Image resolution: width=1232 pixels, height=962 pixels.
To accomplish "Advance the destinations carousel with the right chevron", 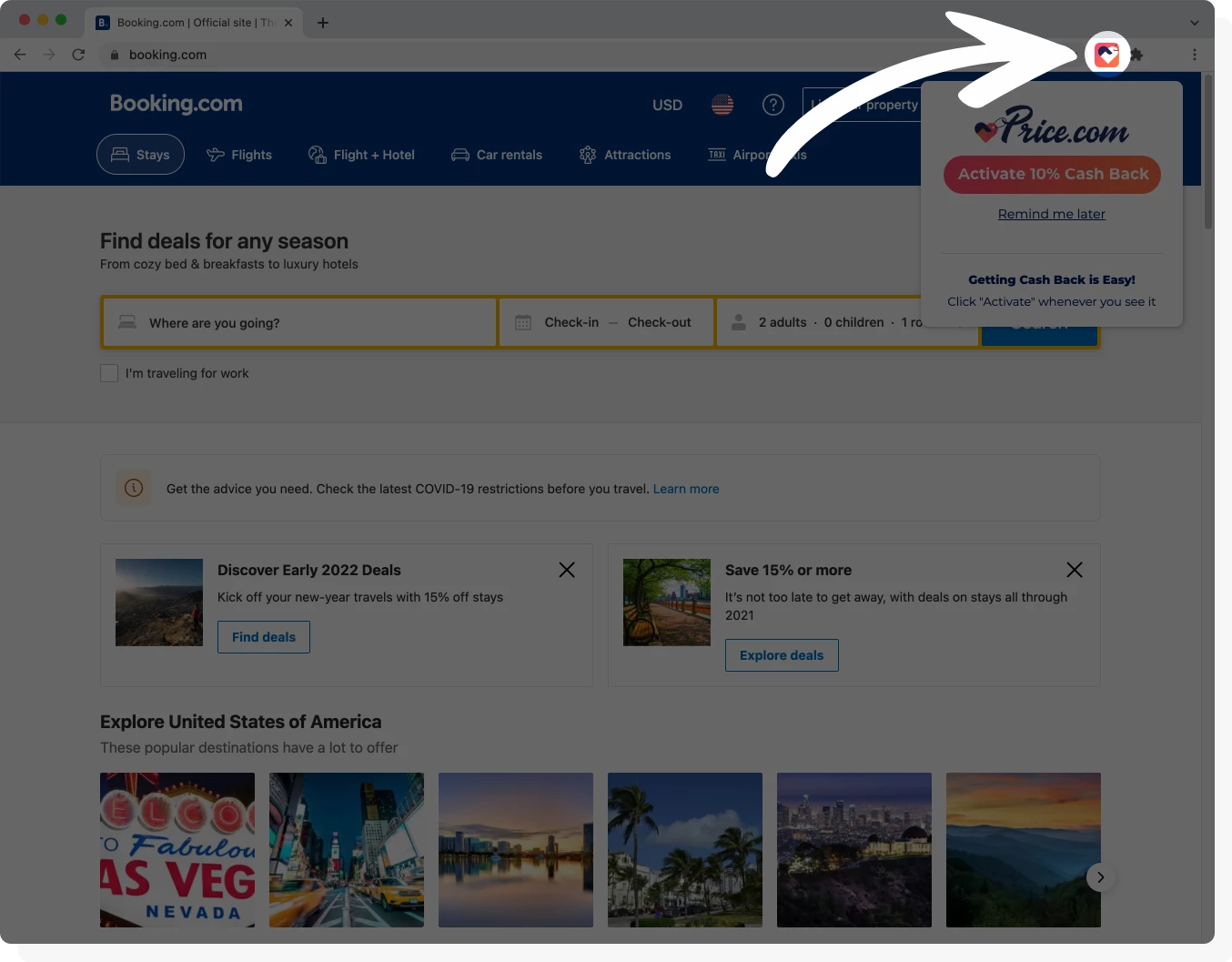I will point(1100,876).
